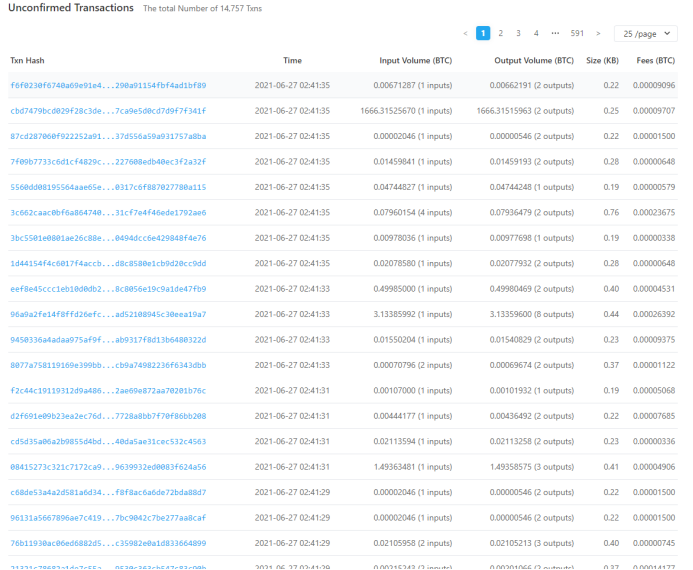Select page 3 in pagination
This screenshot has height=570, width=693.
pos(518,33)
